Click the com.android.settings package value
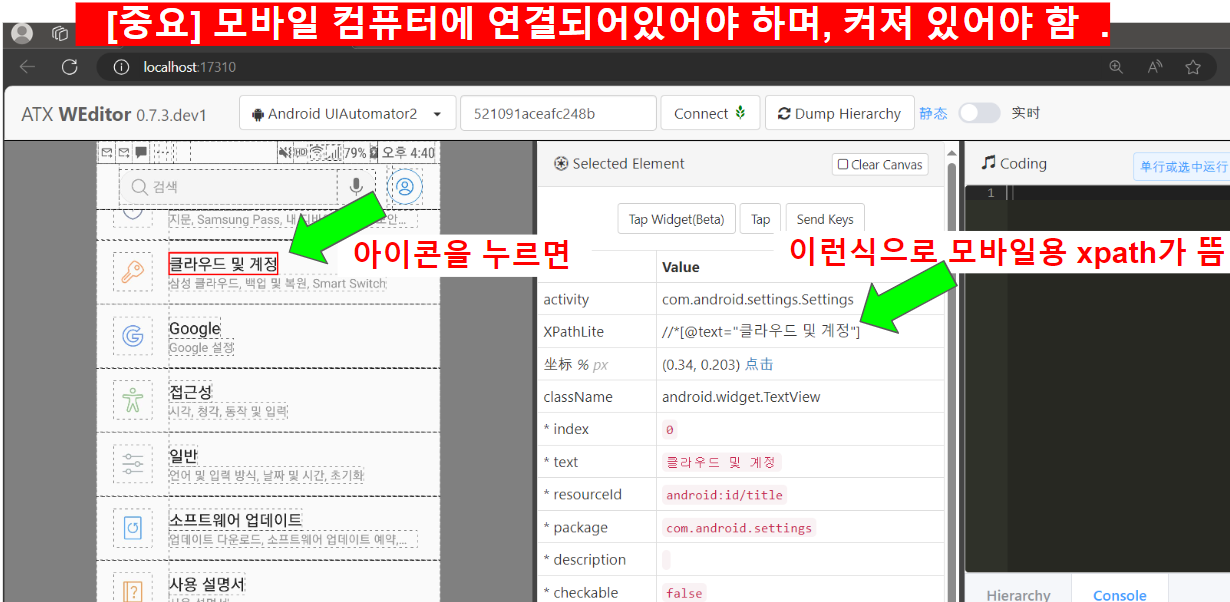The width and height of the screenshot is (1230, 602). 739,528
